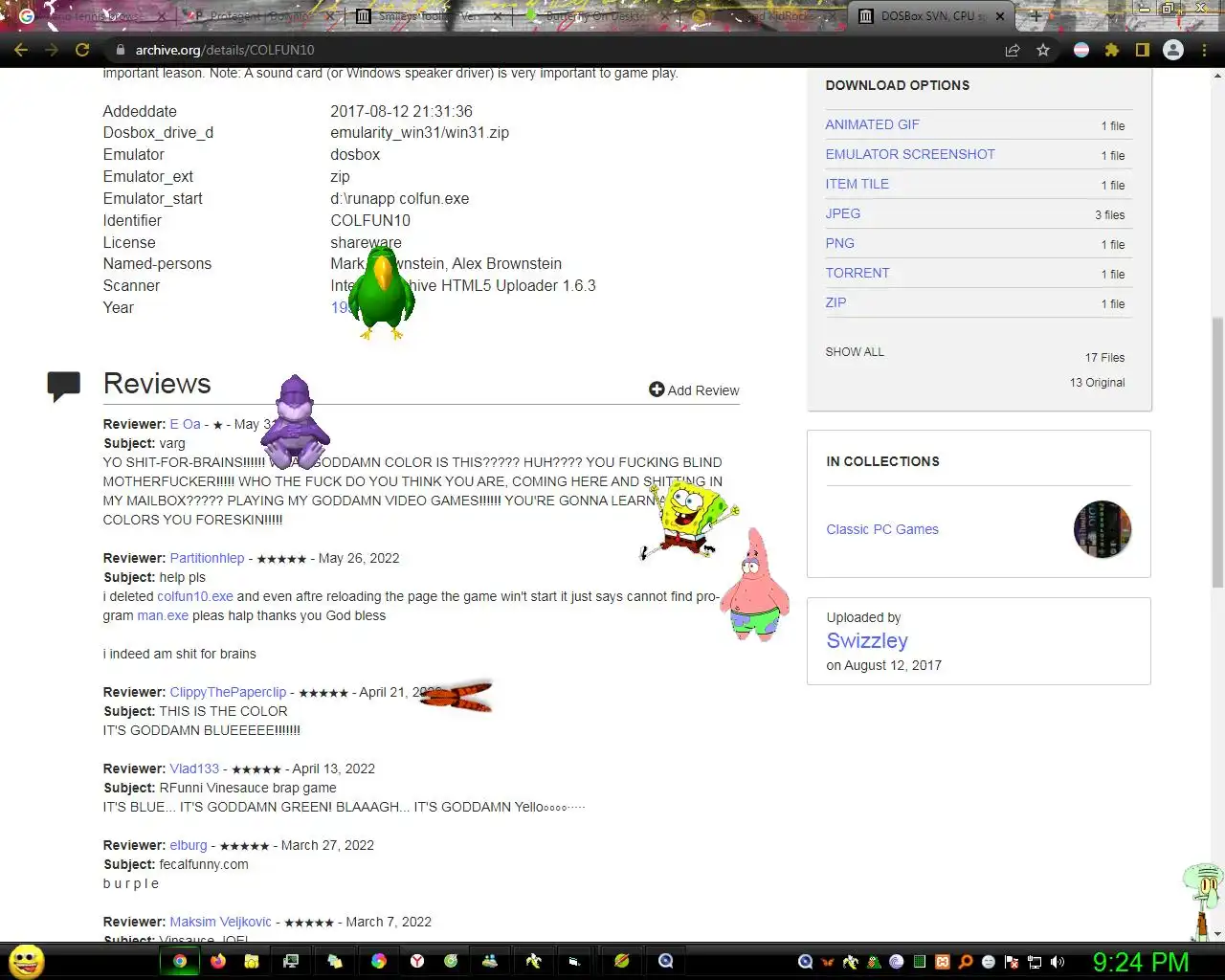Open Chrome from the taskbar
The image size is (1225, 980).
click(x=179, y=961)
